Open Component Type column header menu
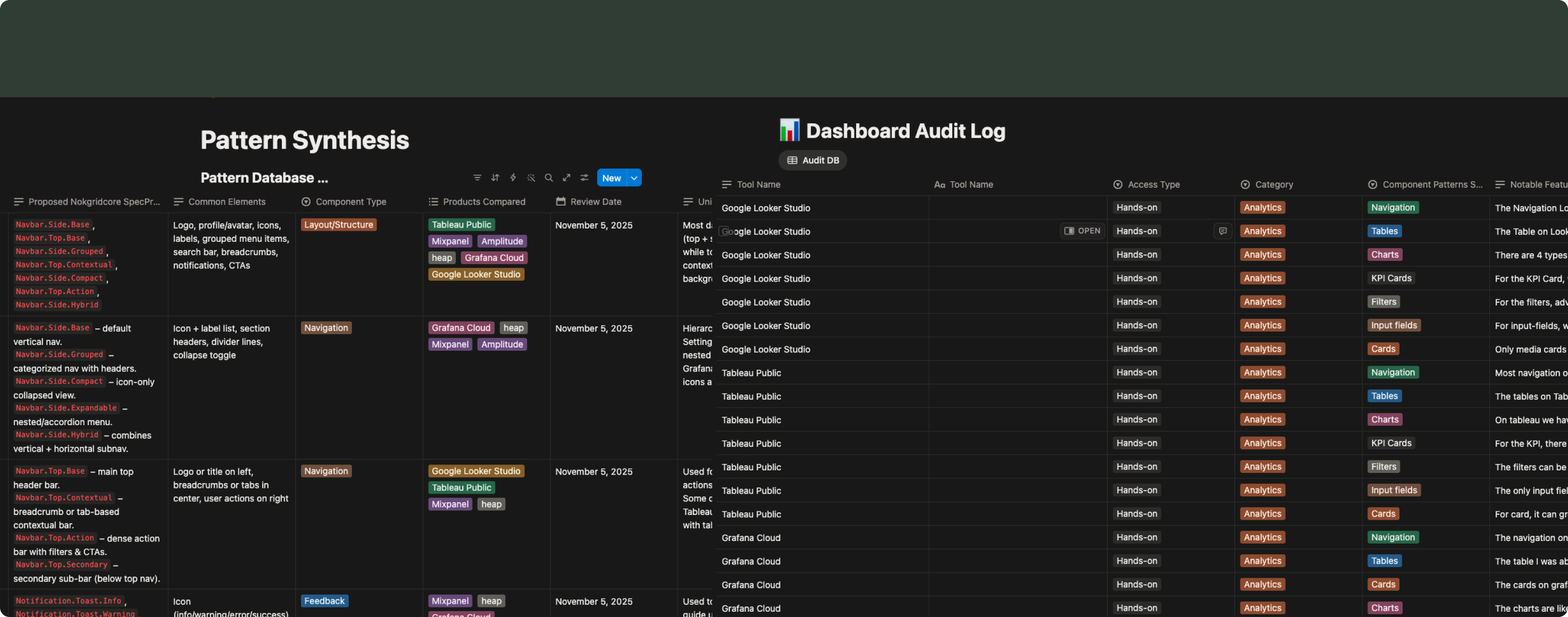 click(350, 201)
